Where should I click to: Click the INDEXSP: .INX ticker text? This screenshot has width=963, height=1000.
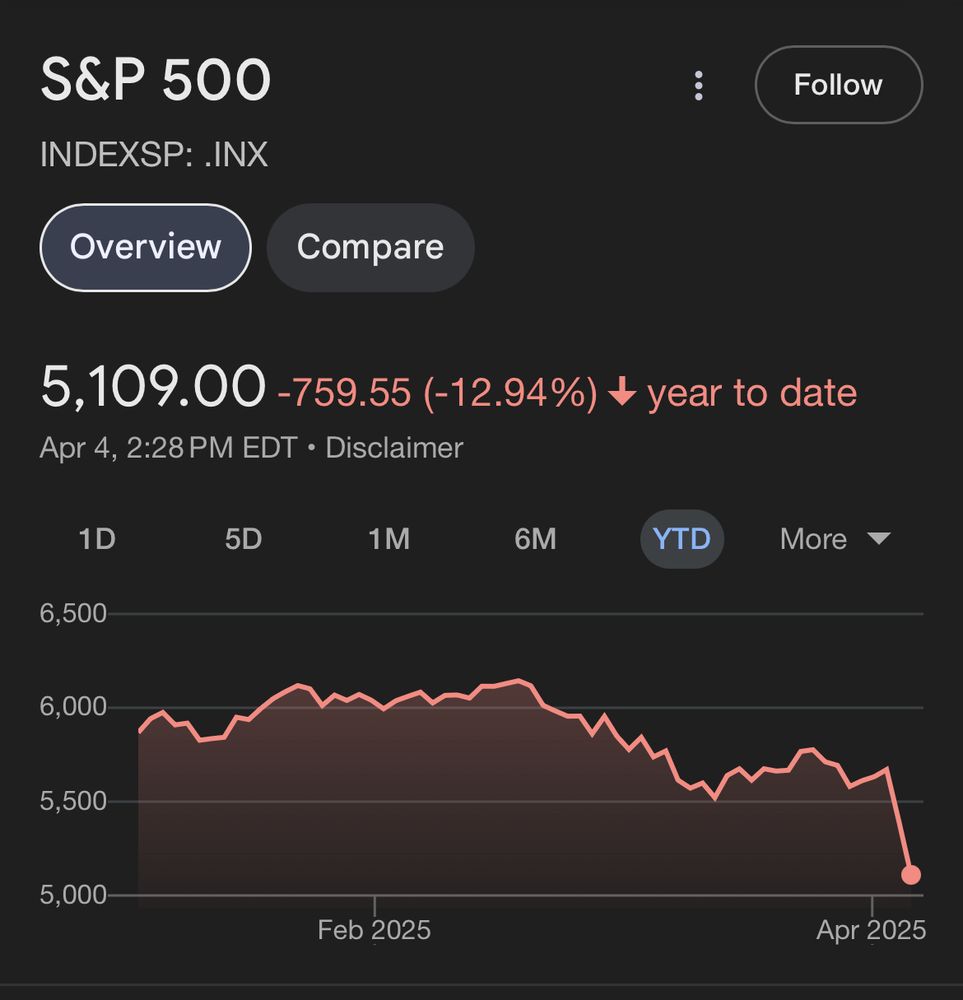pos(154,155)
